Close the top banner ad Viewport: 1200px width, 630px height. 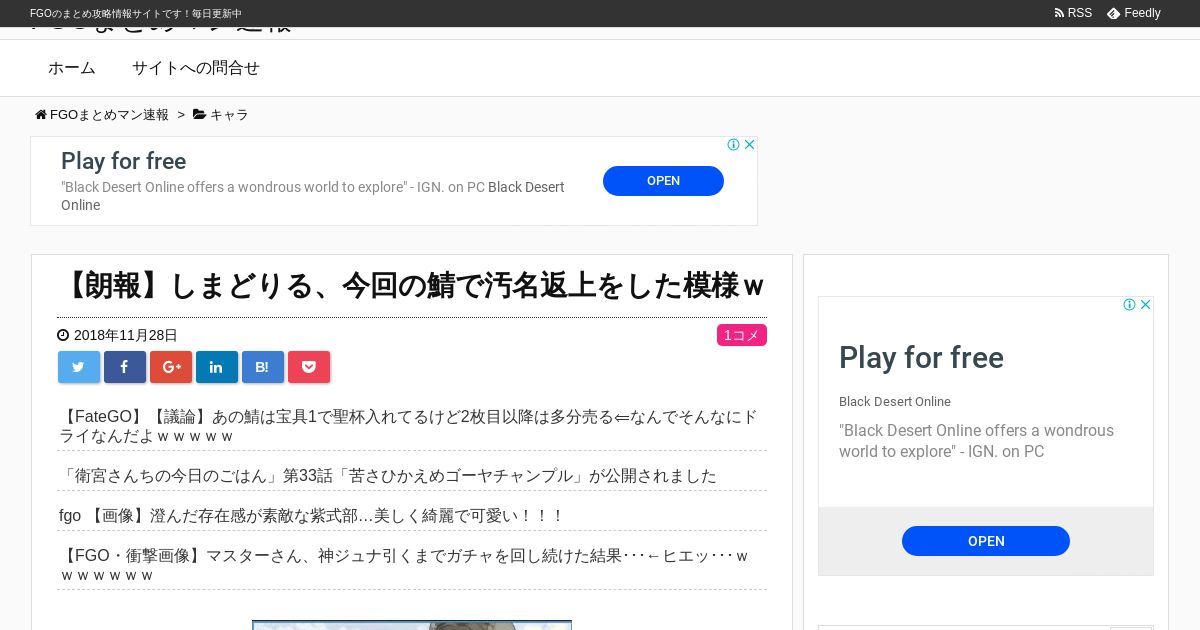pos(749,145)
